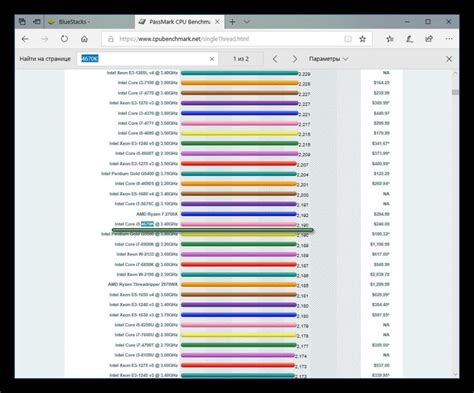This screenshot has height=393, width=474.
Task: Click the cpubenchmark.net address bar
Action: (222, 39)
